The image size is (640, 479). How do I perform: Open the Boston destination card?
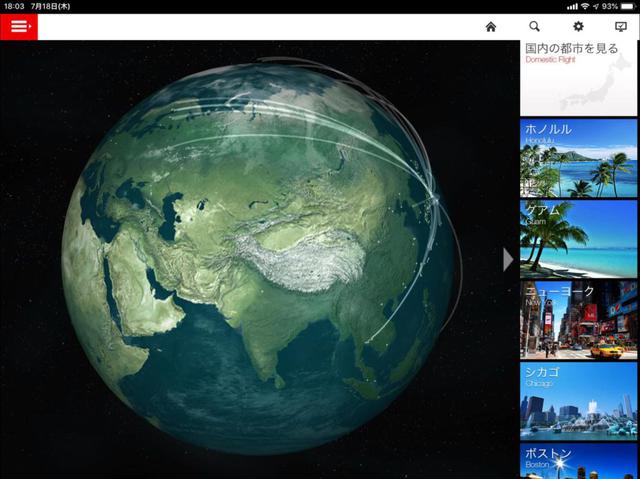pyautogui.click(x=578, y=461)
